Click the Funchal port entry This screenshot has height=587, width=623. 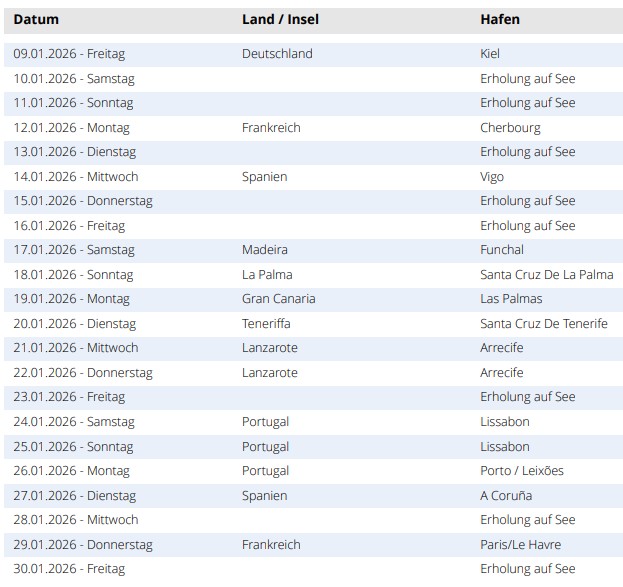pos(502,250)
